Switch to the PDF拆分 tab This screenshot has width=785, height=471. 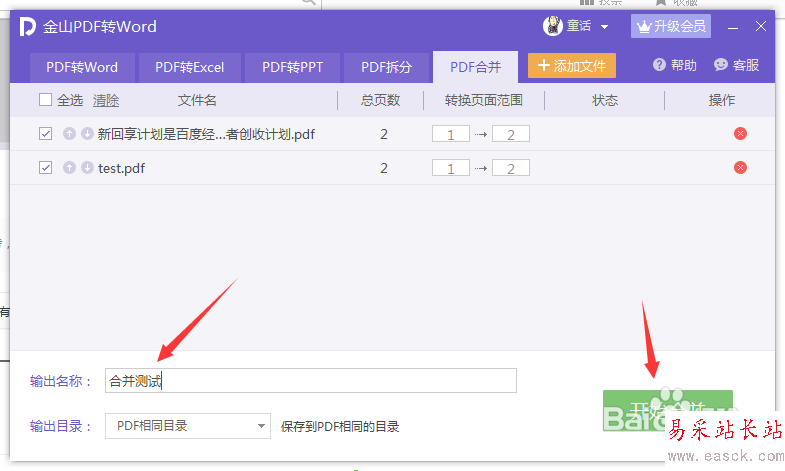coord(386,67)
